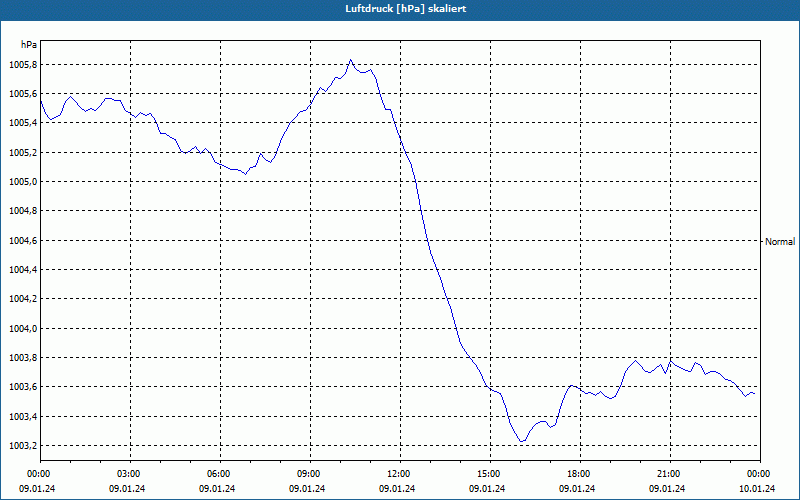800x500 pixels.
Task: Select the 1003,6 y-axis value
Action: [x=23, y=387]
